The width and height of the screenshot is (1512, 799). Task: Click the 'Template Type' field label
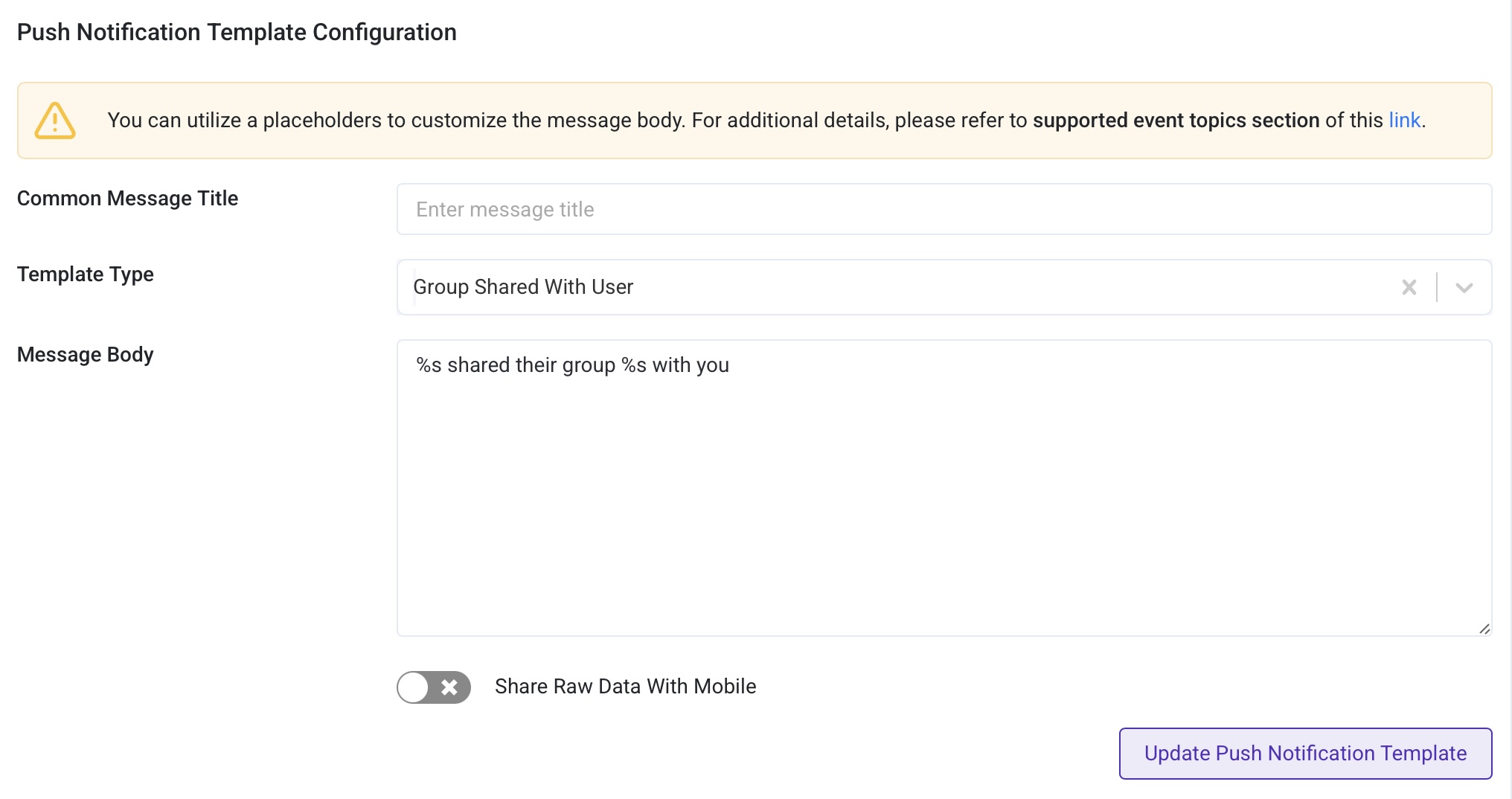[x=85, y=275]
